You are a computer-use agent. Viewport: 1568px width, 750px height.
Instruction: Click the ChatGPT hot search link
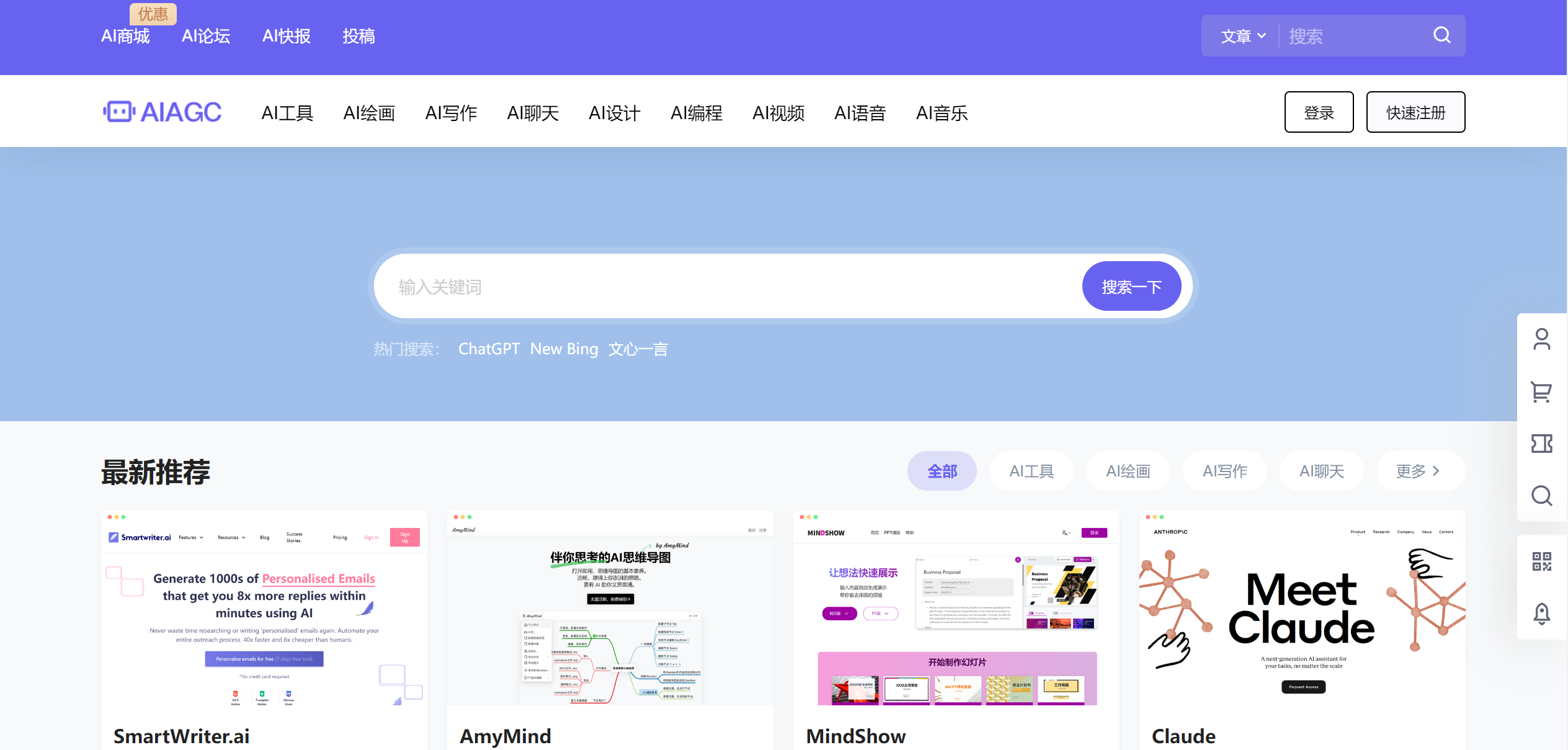coord(489,349)
